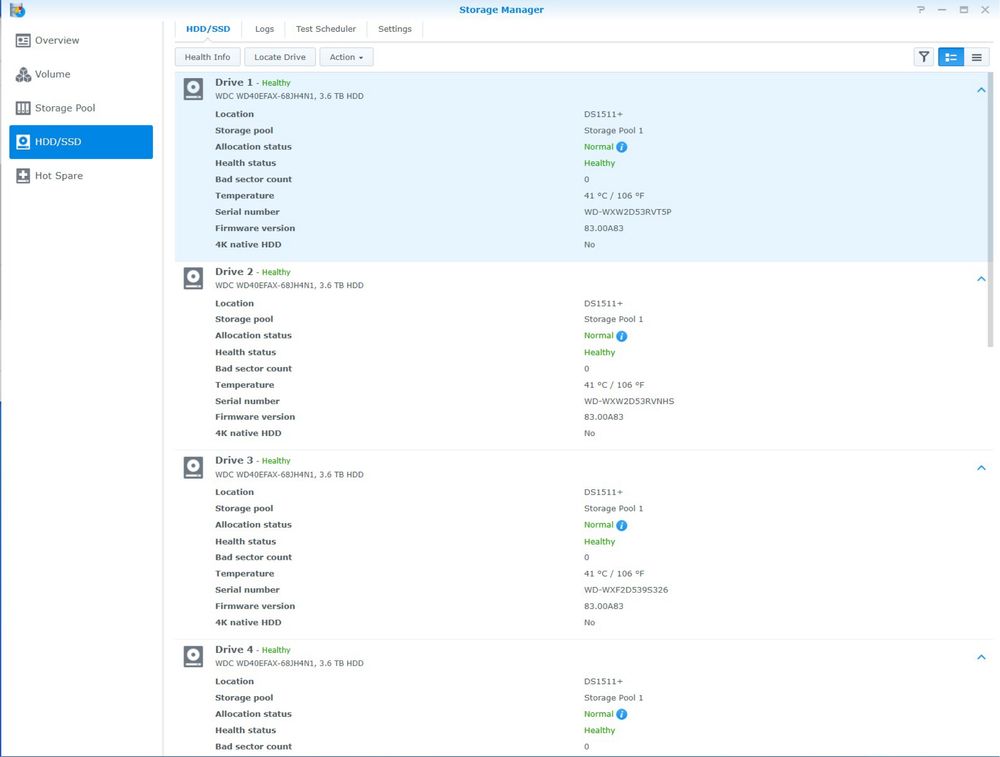Select the HDD/SSD sidebar icon
This screenshot has width=1000, height=757.
(x=23, y=142)
